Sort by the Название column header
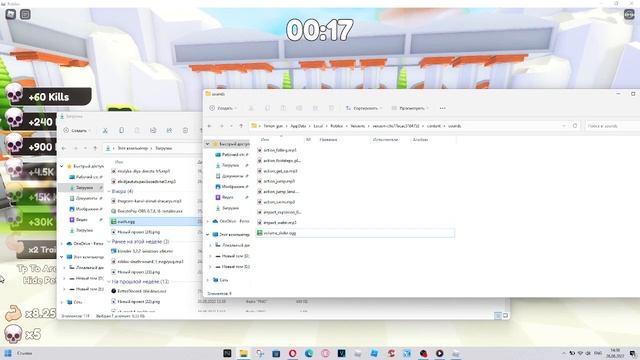The width and height of the screenshot is (640, 360). 328,140
